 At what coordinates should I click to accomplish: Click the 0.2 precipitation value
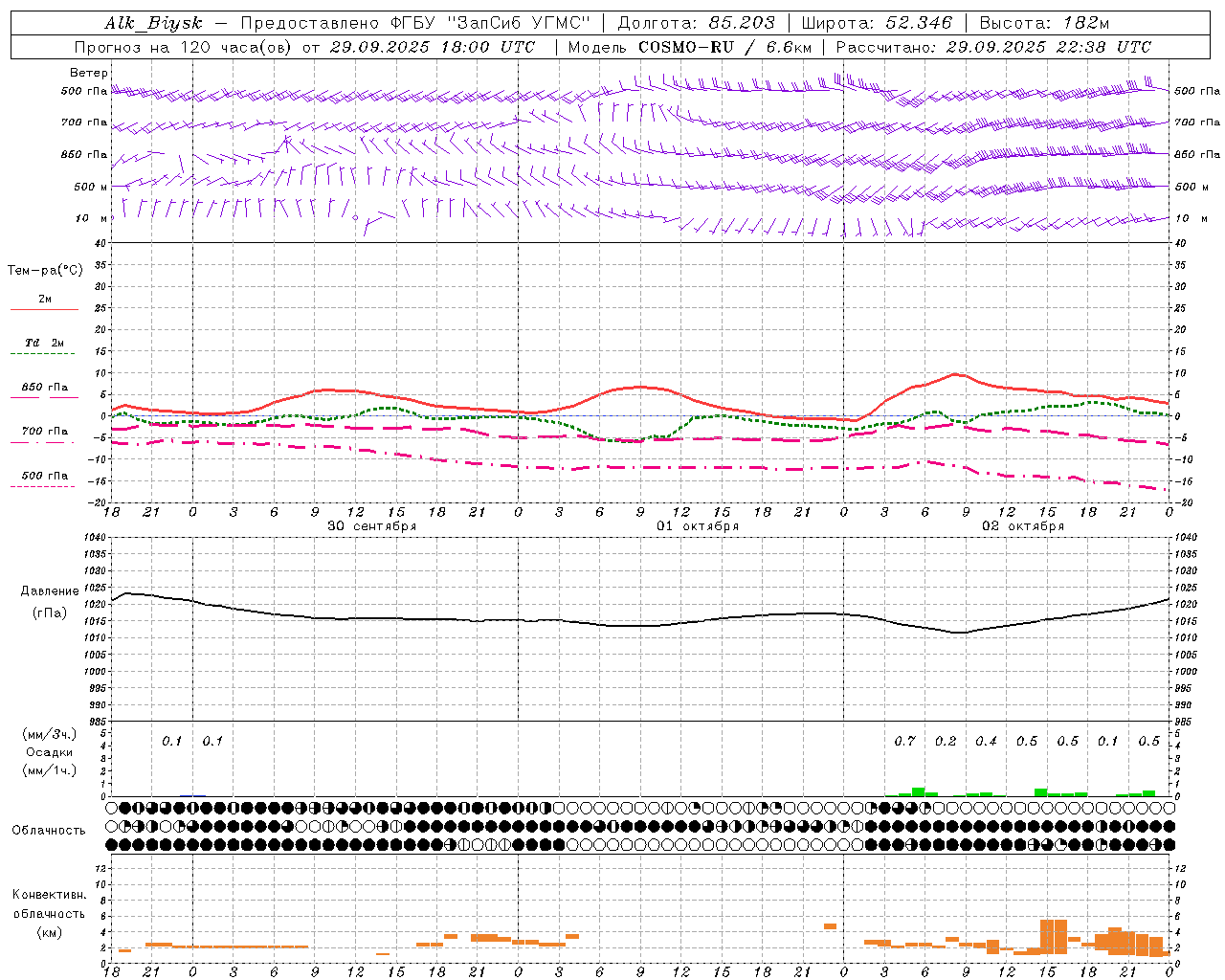(946, 742)
